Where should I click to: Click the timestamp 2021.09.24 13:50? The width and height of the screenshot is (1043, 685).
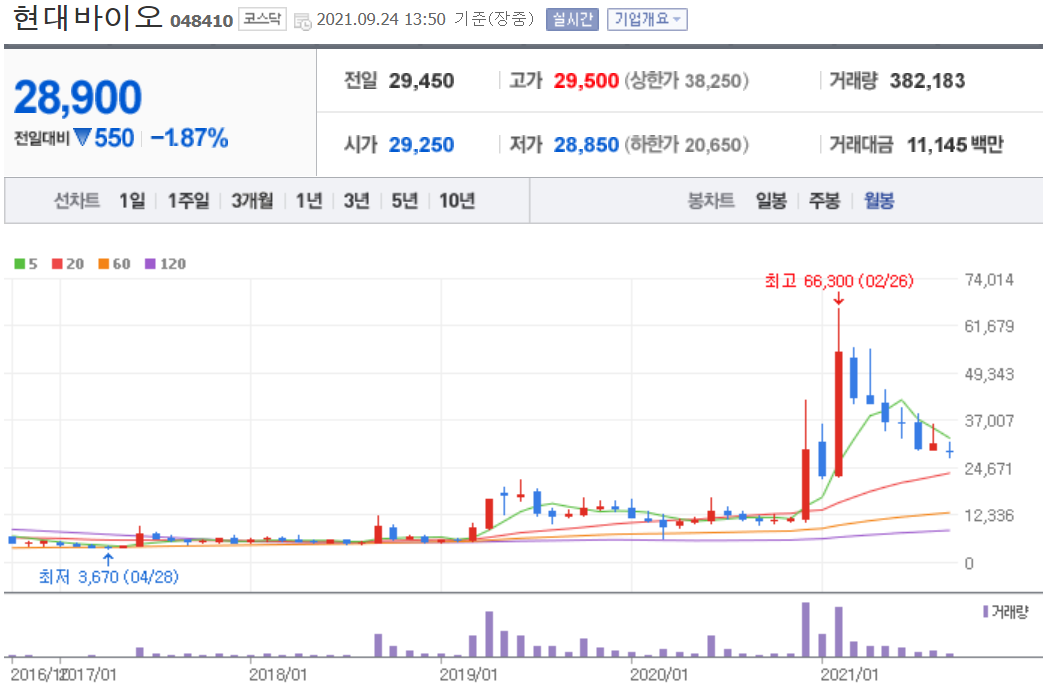point(381,19)
